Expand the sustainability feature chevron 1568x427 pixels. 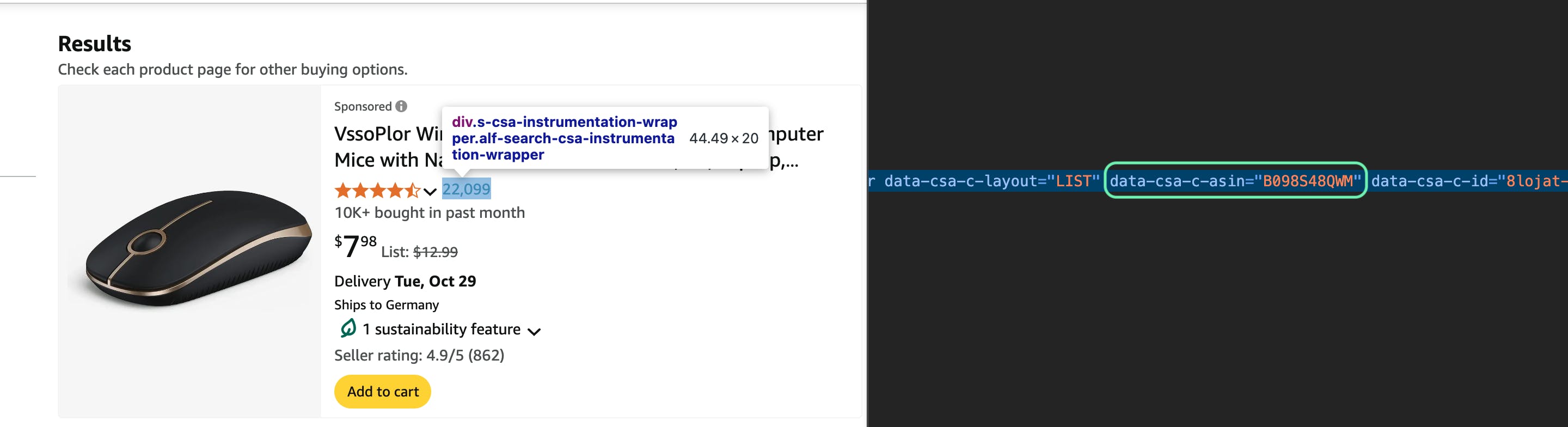534,331
